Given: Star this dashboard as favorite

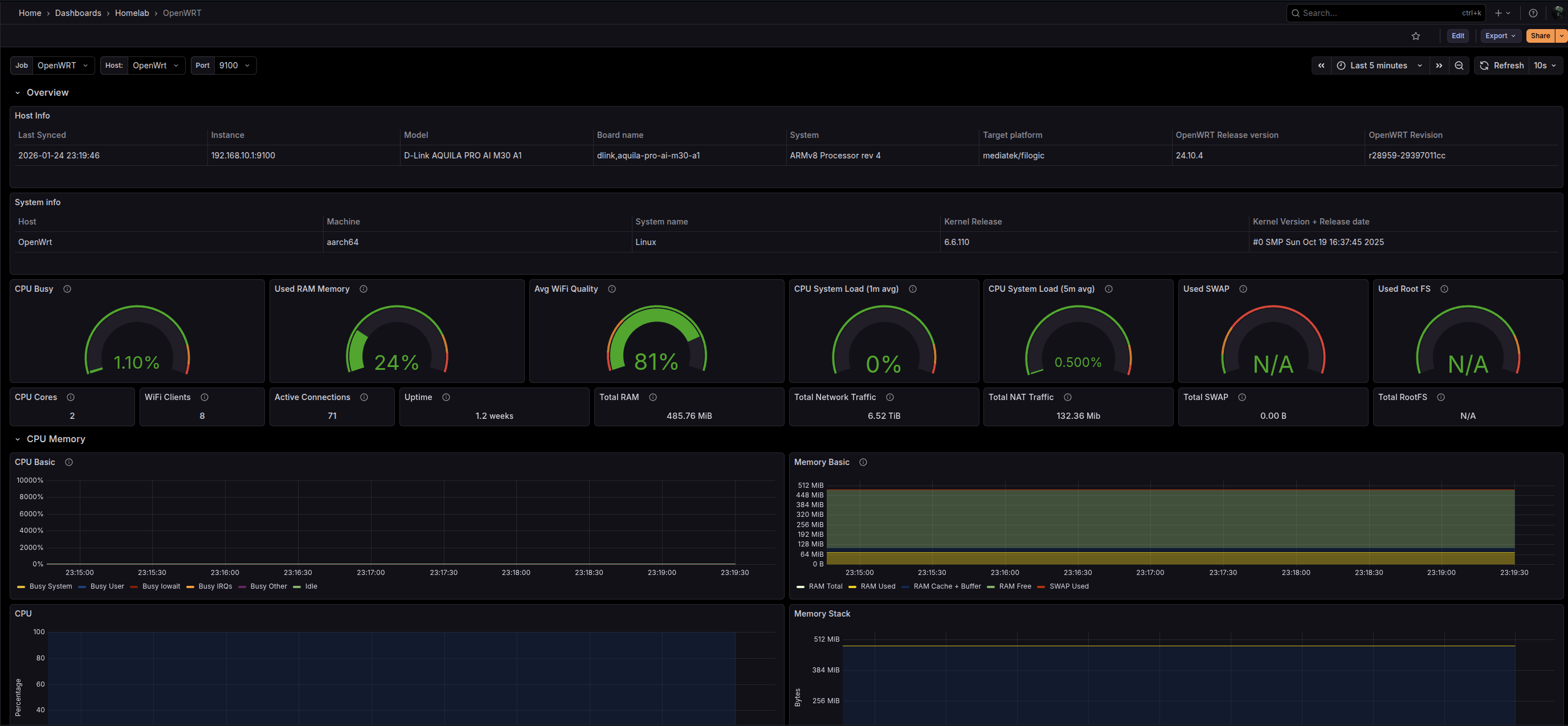Looking at the screenshot, I should (x=1416, y=36).
